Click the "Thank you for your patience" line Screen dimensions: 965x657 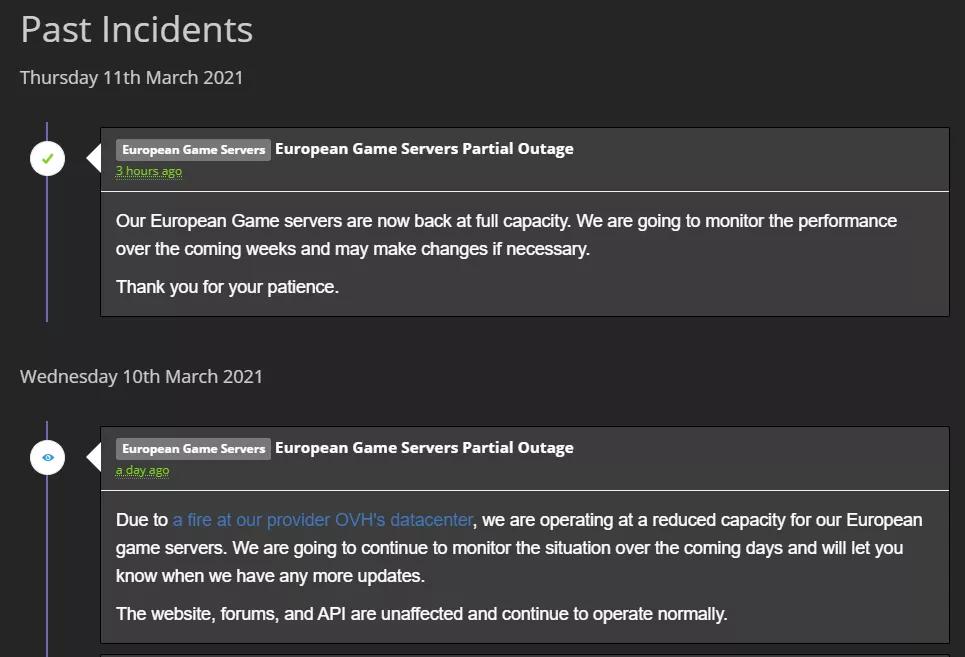coord(227,287)
